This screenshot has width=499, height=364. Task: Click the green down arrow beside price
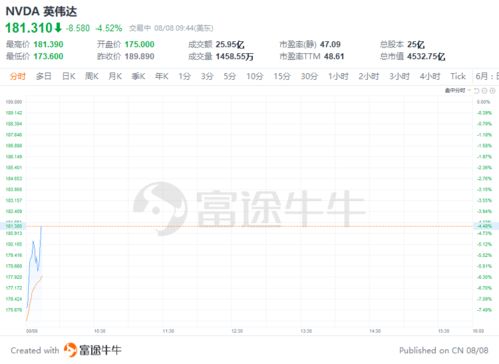tap(58, 28)
